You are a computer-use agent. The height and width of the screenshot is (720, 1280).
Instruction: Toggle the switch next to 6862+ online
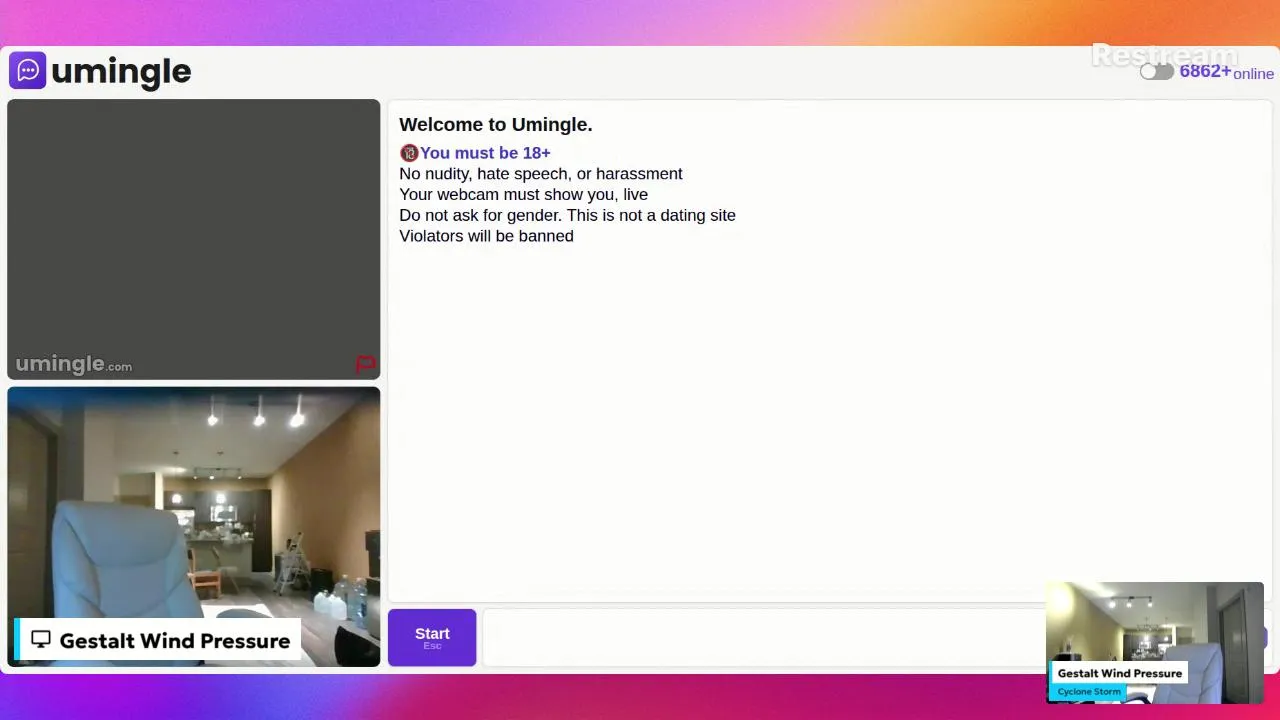coord(1157,72)
